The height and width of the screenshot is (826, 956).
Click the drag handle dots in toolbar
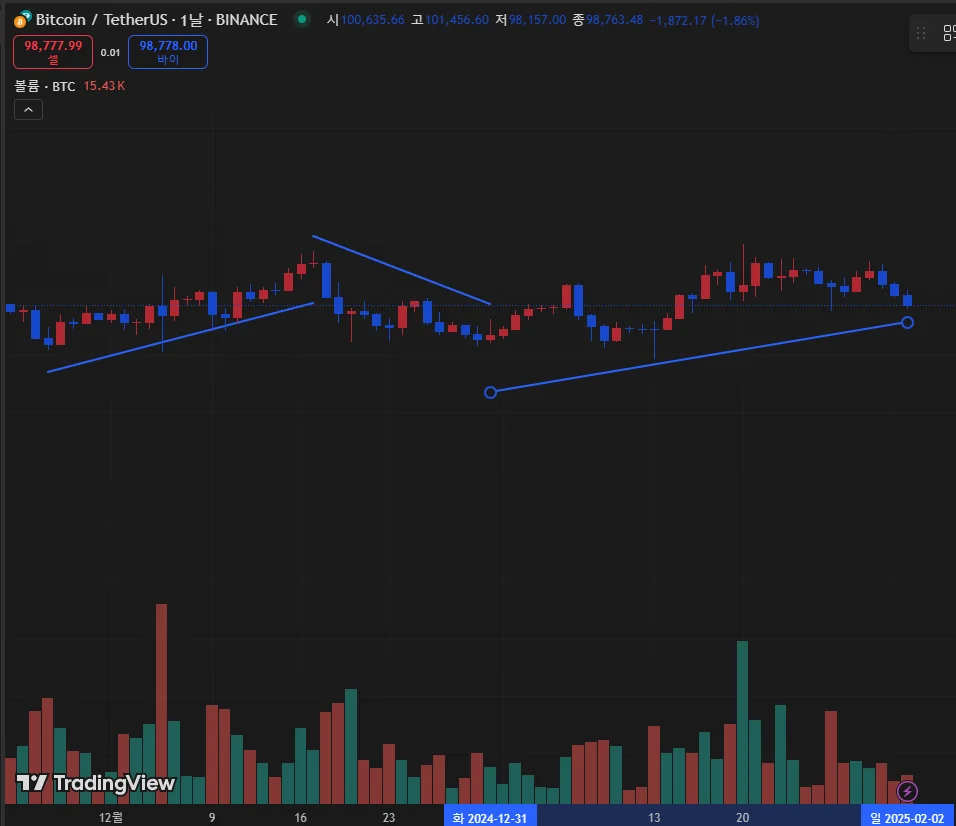point(921,33)
